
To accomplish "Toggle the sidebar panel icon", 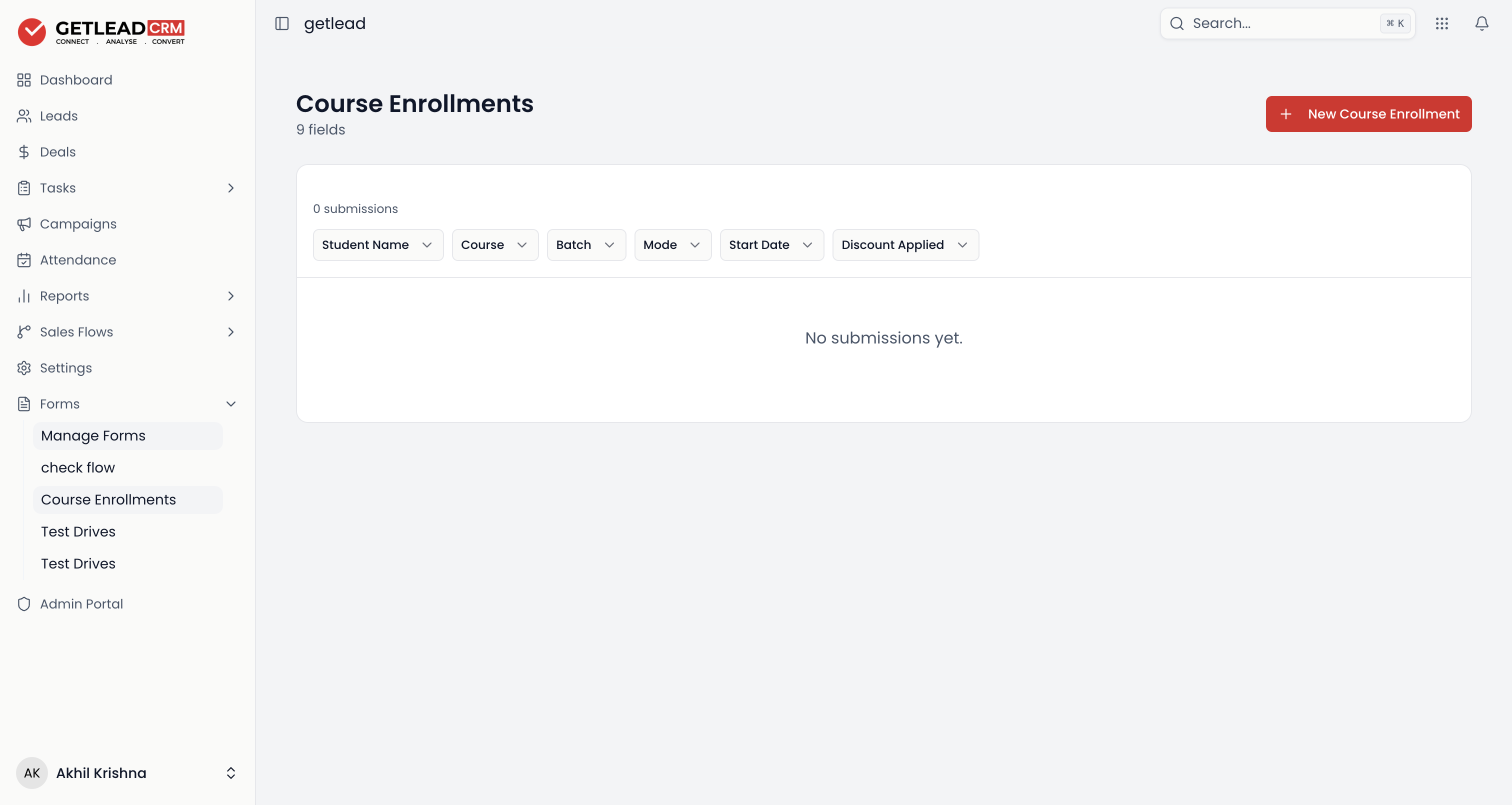I will [281, 23].
